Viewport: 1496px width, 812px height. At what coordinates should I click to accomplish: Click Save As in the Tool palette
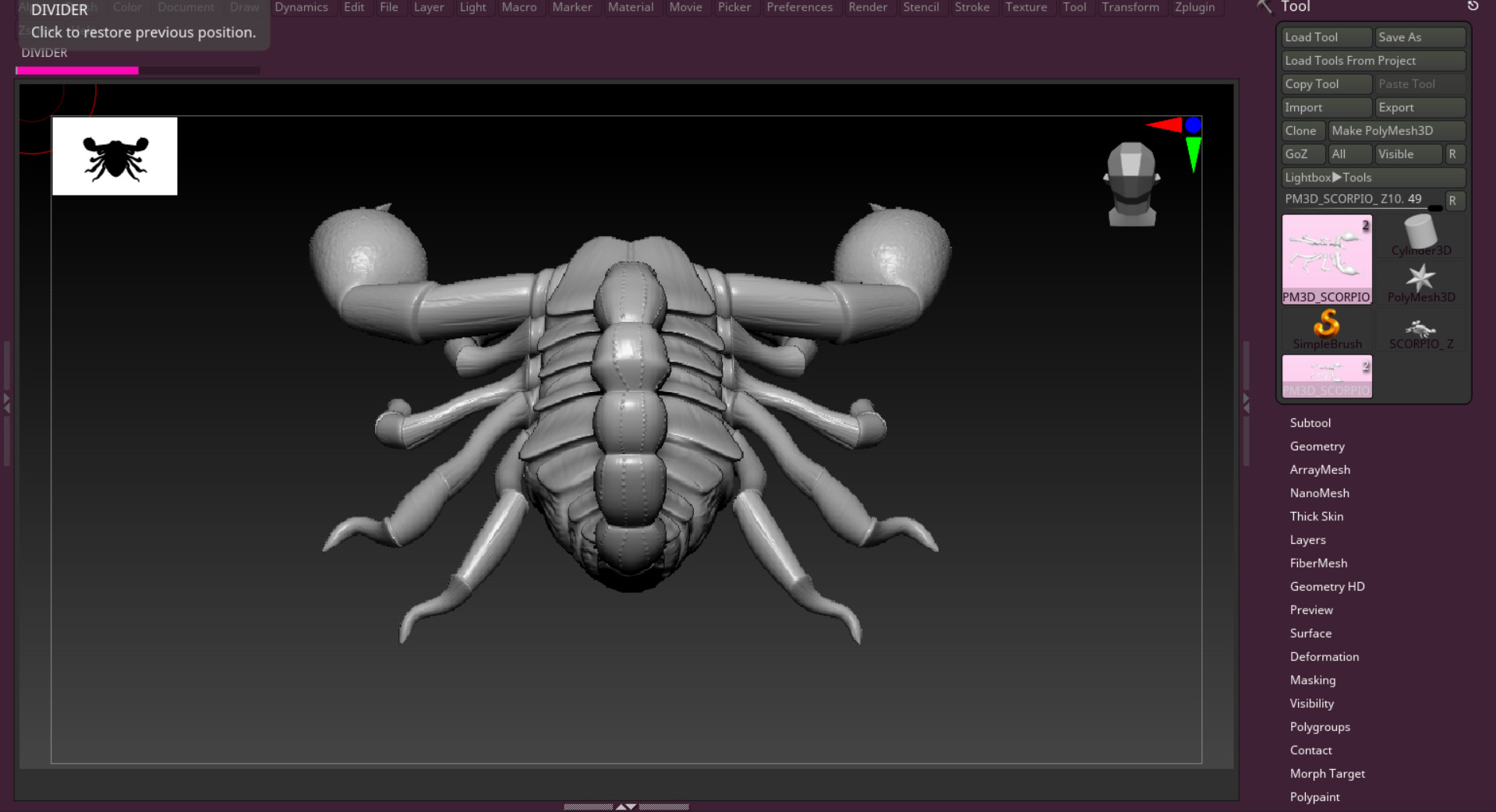(x=1420, y=37)
